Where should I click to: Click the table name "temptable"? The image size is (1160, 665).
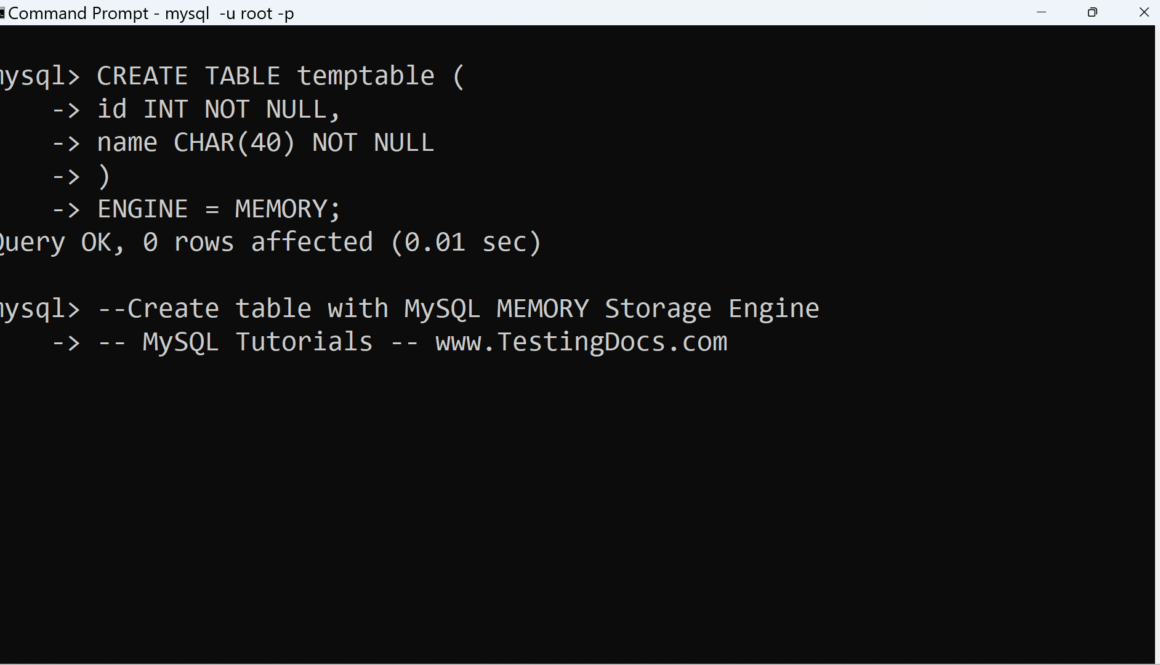(365, 76)
